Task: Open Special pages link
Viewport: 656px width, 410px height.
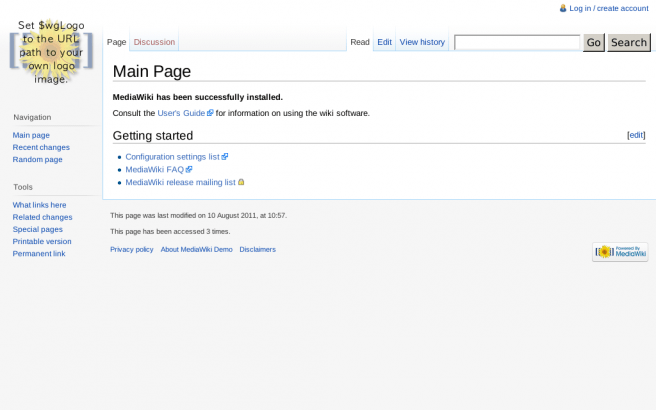Action: click(38, 229)
